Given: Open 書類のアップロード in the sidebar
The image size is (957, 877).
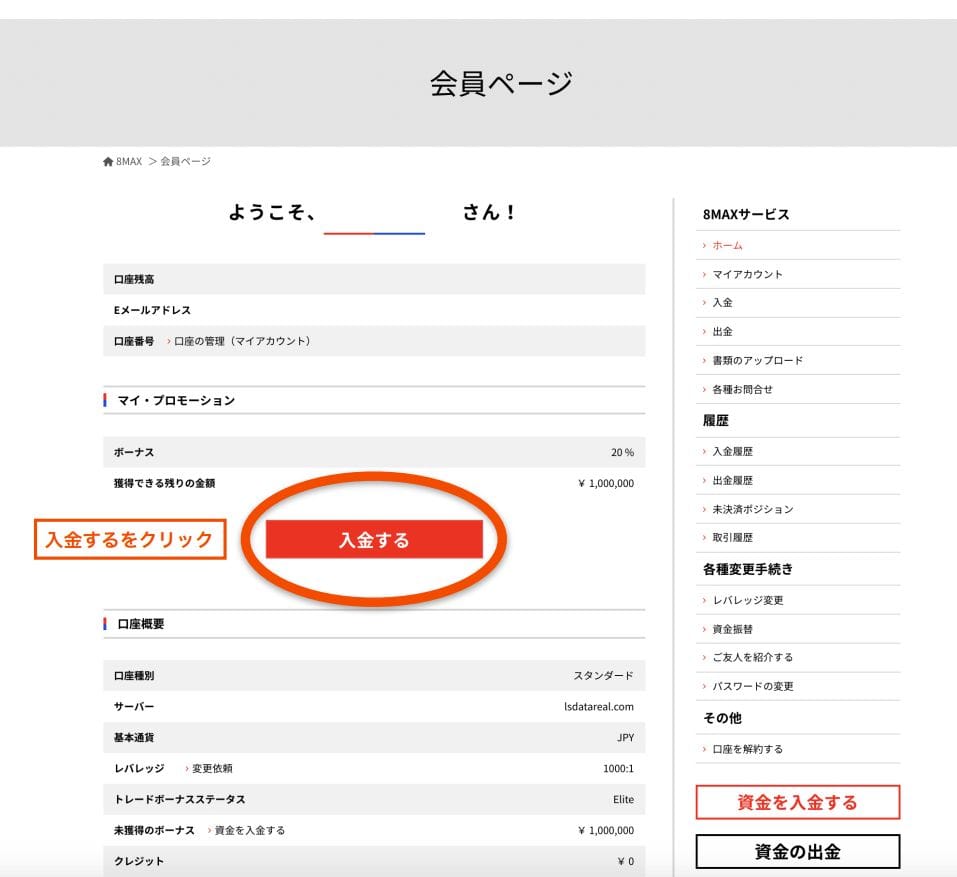Looking at the screenshot, I should [757, 360].
